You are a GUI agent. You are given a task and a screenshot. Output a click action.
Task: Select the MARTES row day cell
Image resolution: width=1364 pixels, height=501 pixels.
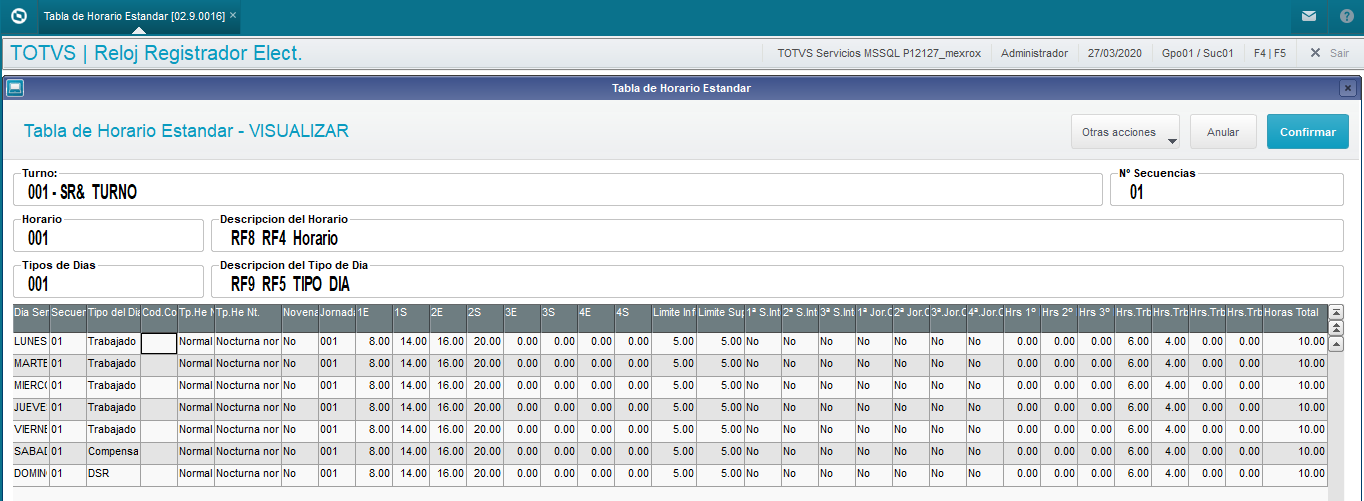click(31, 363)
